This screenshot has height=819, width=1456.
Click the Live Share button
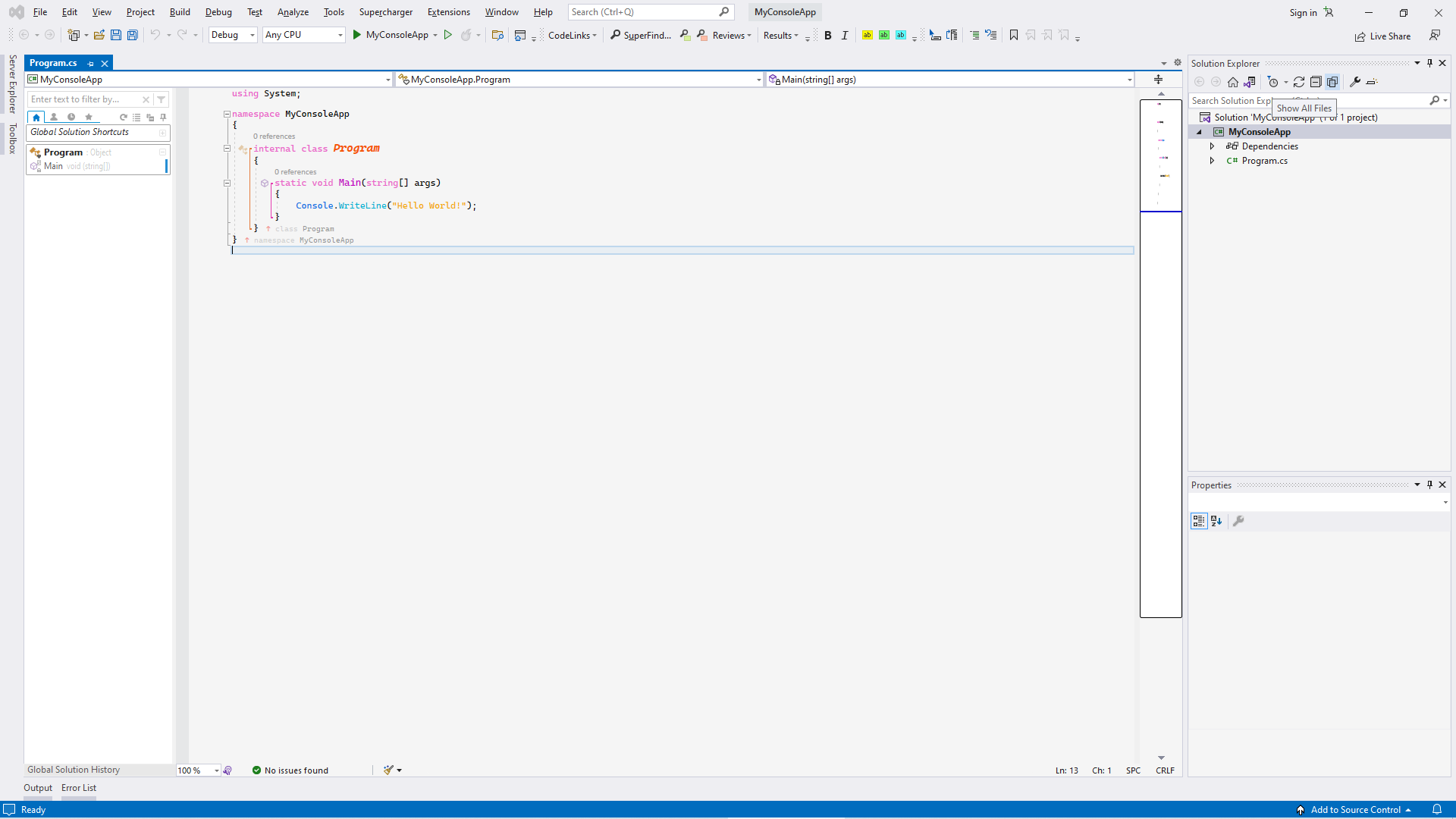[1383, 36]
